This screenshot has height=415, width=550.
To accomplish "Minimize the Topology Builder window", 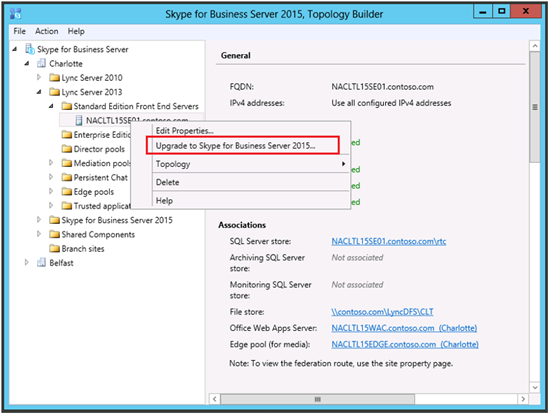I will click(483, 11).
